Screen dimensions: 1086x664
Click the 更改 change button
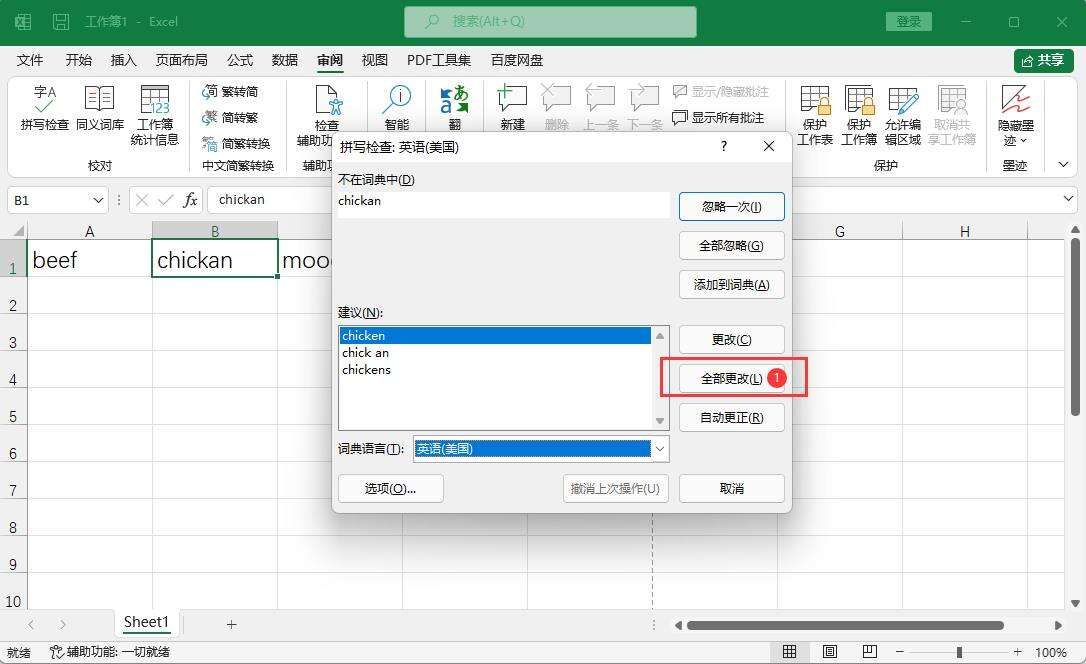(x=731, y=339)
